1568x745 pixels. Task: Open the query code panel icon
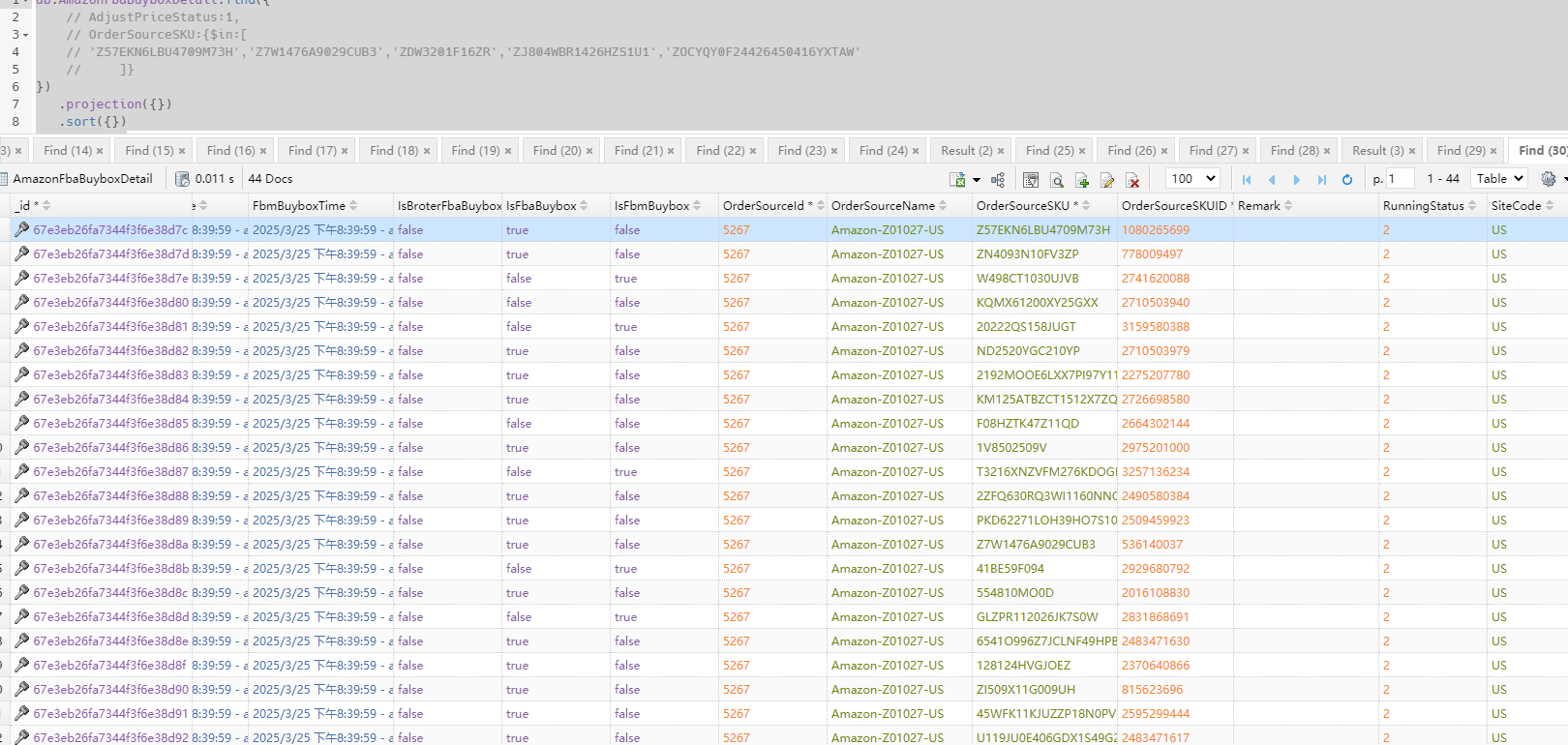[x=1031, y=179]
